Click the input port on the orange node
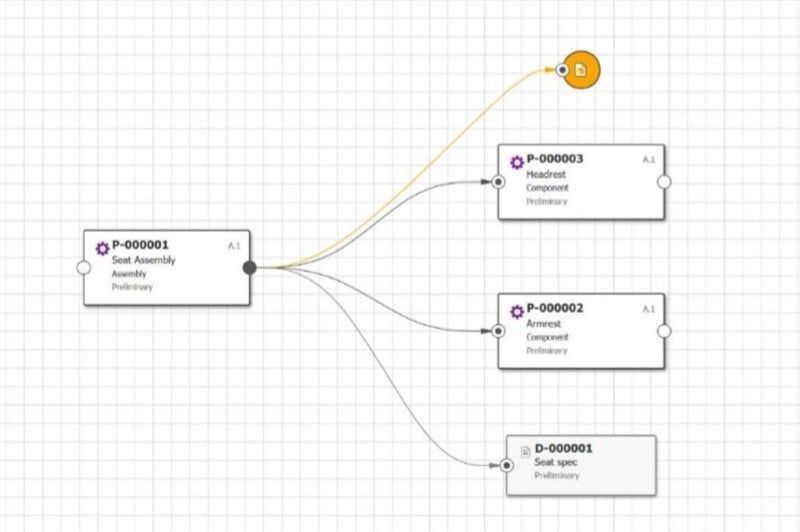The height and width of the screenshot is (532, 800). point(563,70)
